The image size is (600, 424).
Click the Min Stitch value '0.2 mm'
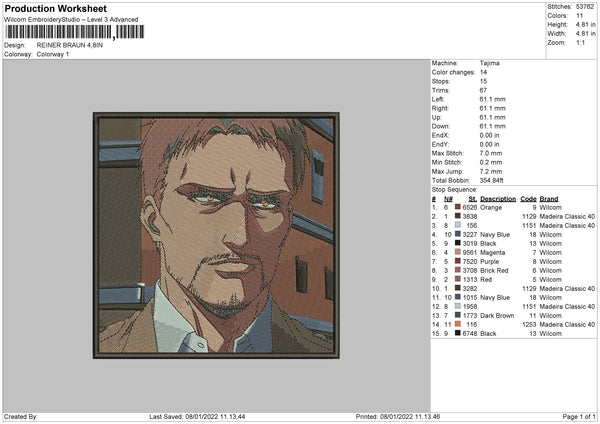(x=491, y=162)
